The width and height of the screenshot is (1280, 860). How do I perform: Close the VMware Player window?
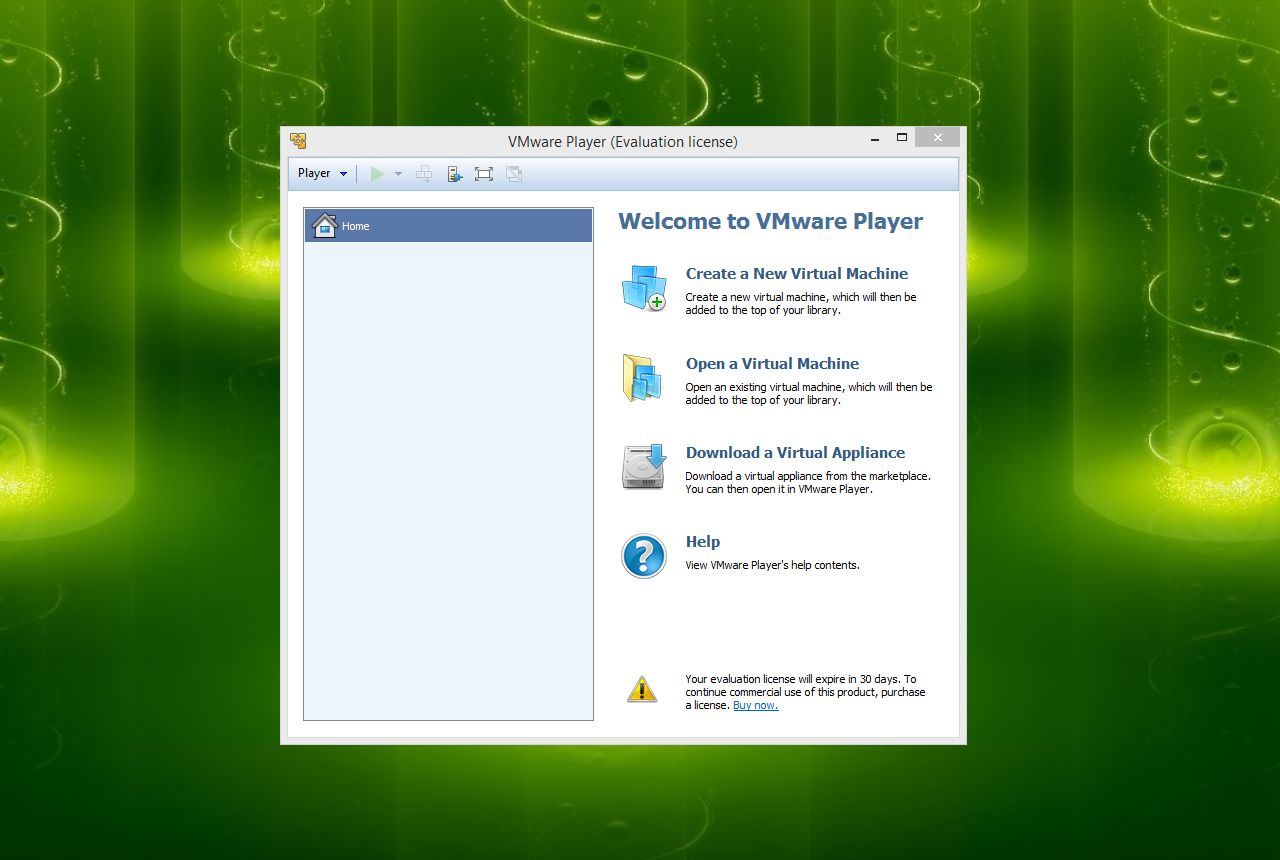coord(937,137)
